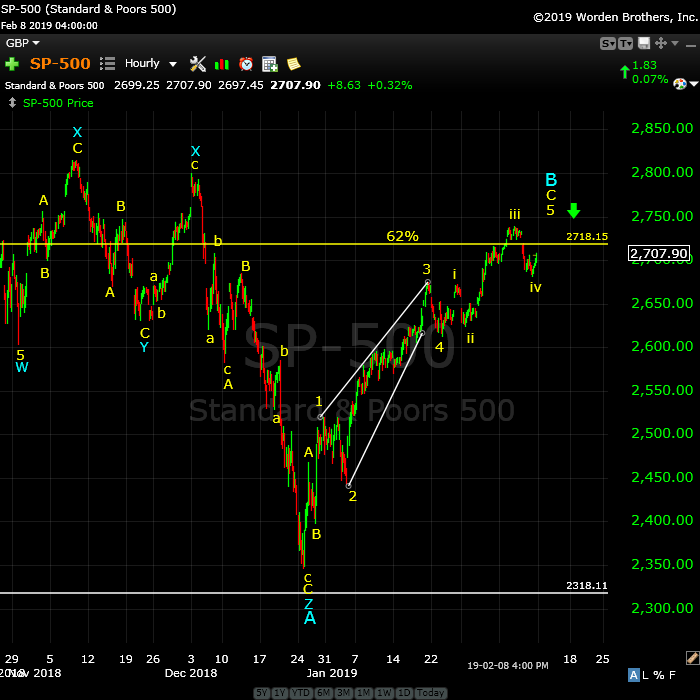700x700 pixels.
Task: Click the green 1.83 change value
Action: coord(644,65)
